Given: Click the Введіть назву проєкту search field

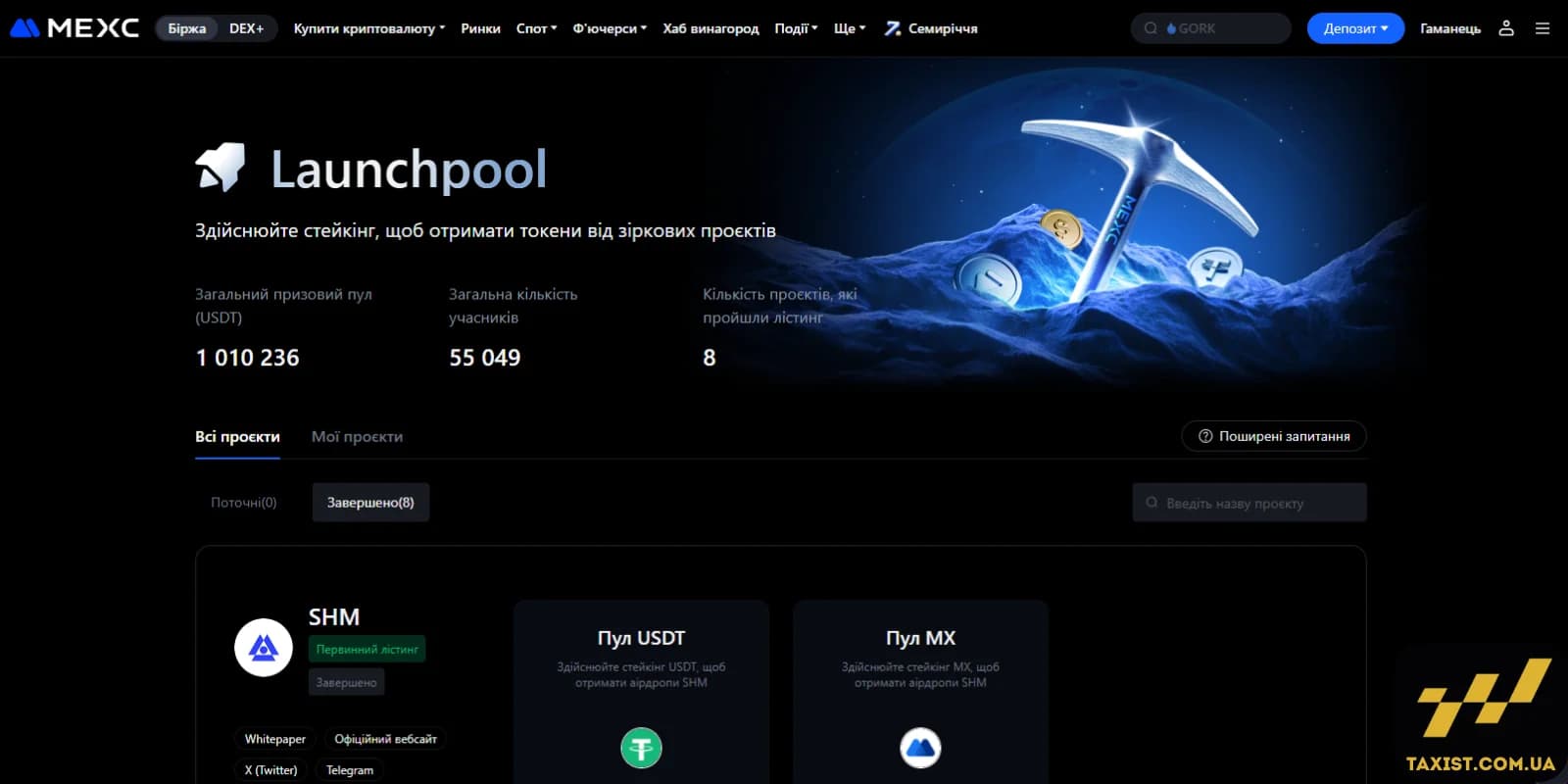Looking at the screenshot, I should (x=1249, y=503).
